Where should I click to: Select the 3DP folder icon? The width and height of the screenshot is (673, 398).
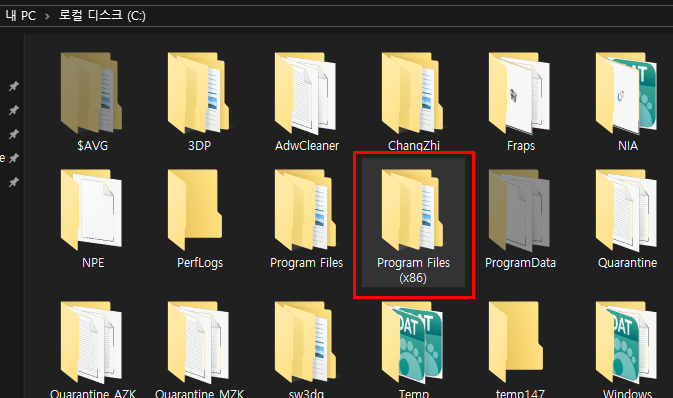(198, 92)
